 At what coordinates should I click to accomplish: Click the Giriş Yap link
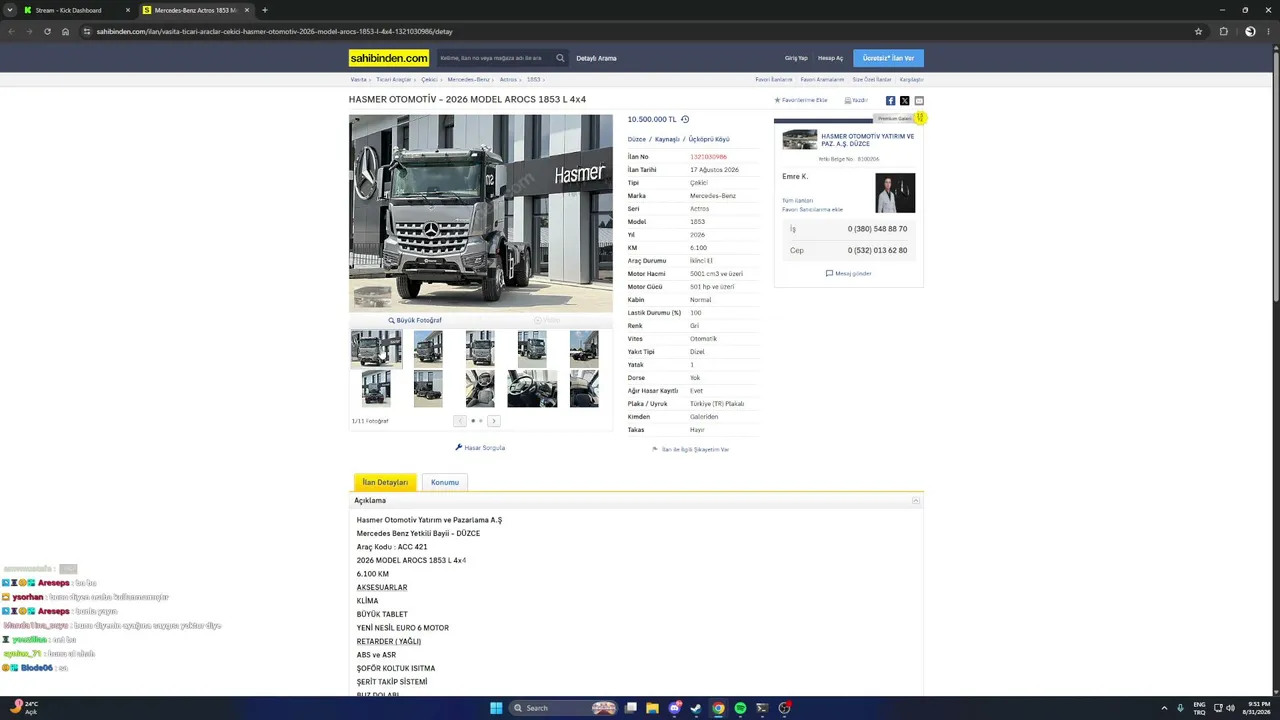point(796,58)
